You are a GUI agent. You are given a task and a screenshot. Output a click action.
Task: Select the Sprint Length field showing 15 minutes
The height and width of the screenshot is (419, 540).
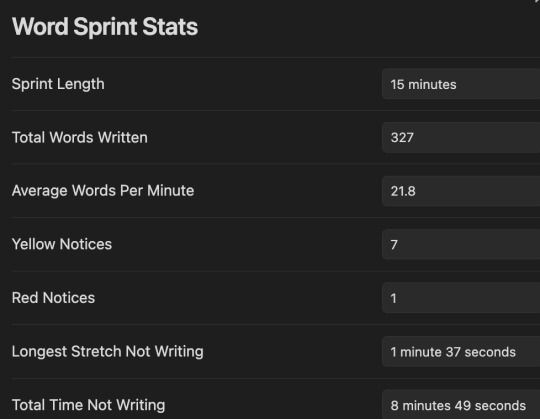click(x=461, y=84)
